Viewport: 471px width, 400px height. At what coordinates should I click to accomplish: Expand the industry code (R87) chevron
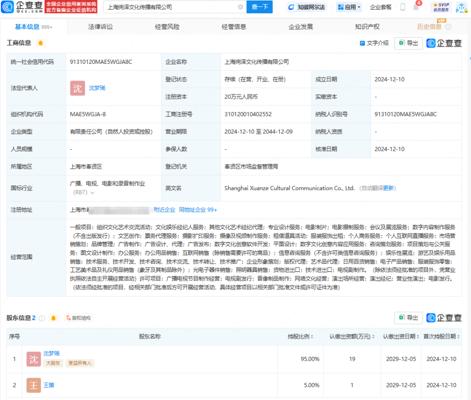92,193
